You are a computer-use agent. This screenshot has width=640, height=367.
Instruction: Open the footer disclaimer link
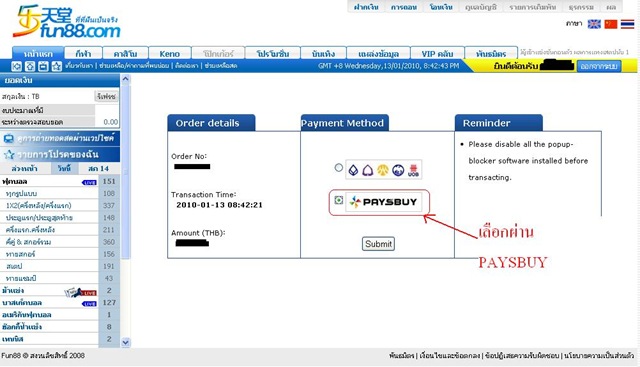(522, 356)
